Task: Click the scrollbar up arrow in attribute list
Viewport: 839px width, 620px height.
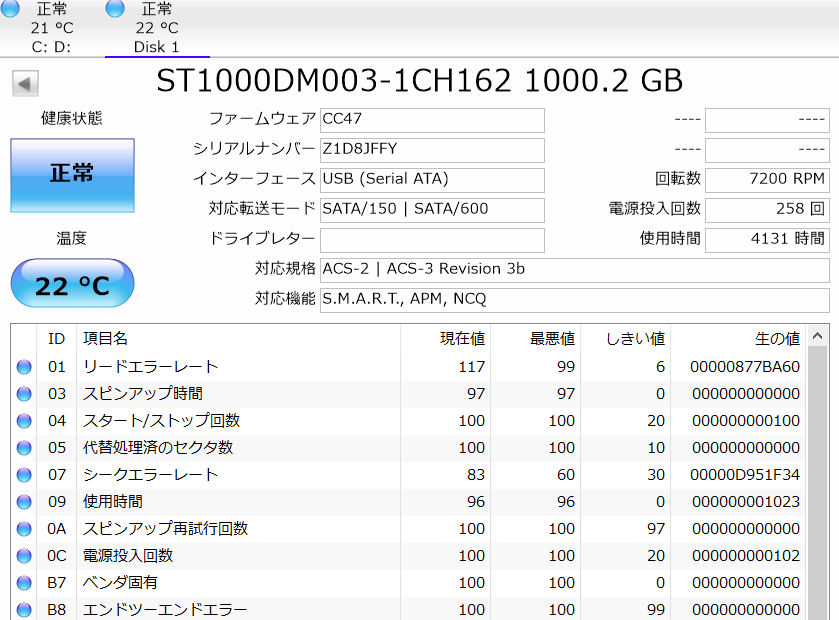Action: click(818, 337)
